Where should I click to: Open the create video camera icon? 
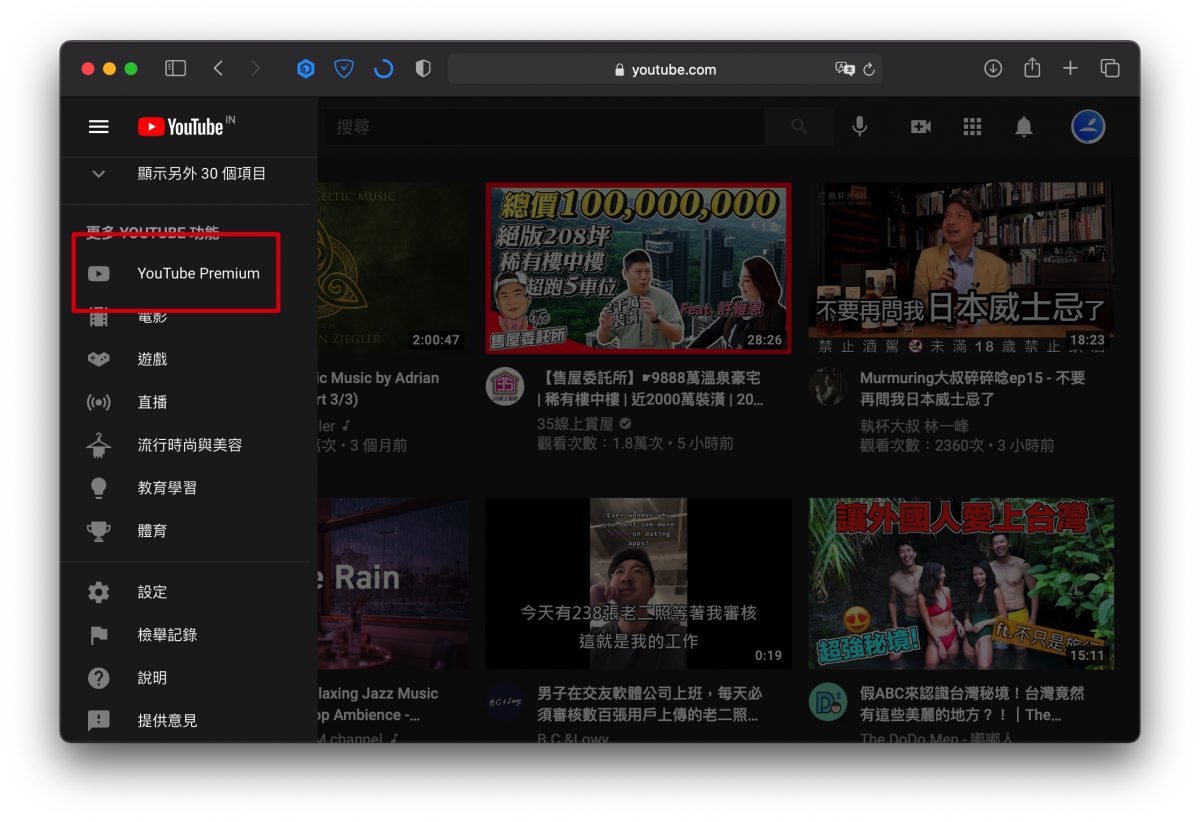920,127
